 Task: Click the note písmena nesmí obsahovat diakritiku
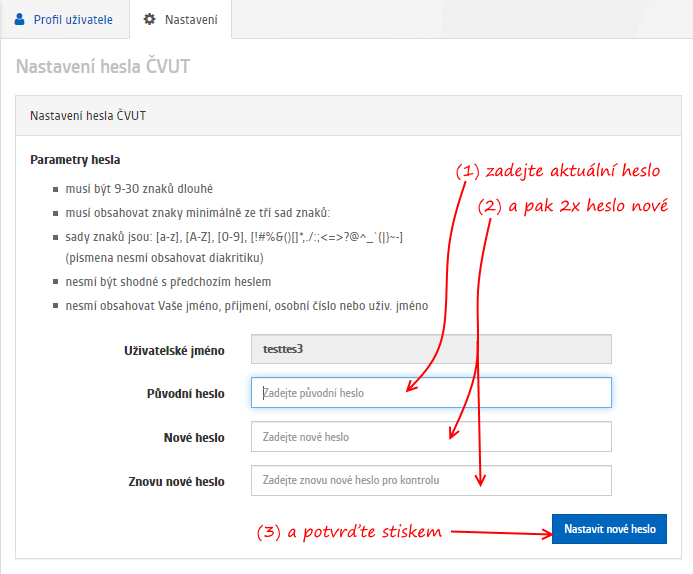tap(164, 258)
